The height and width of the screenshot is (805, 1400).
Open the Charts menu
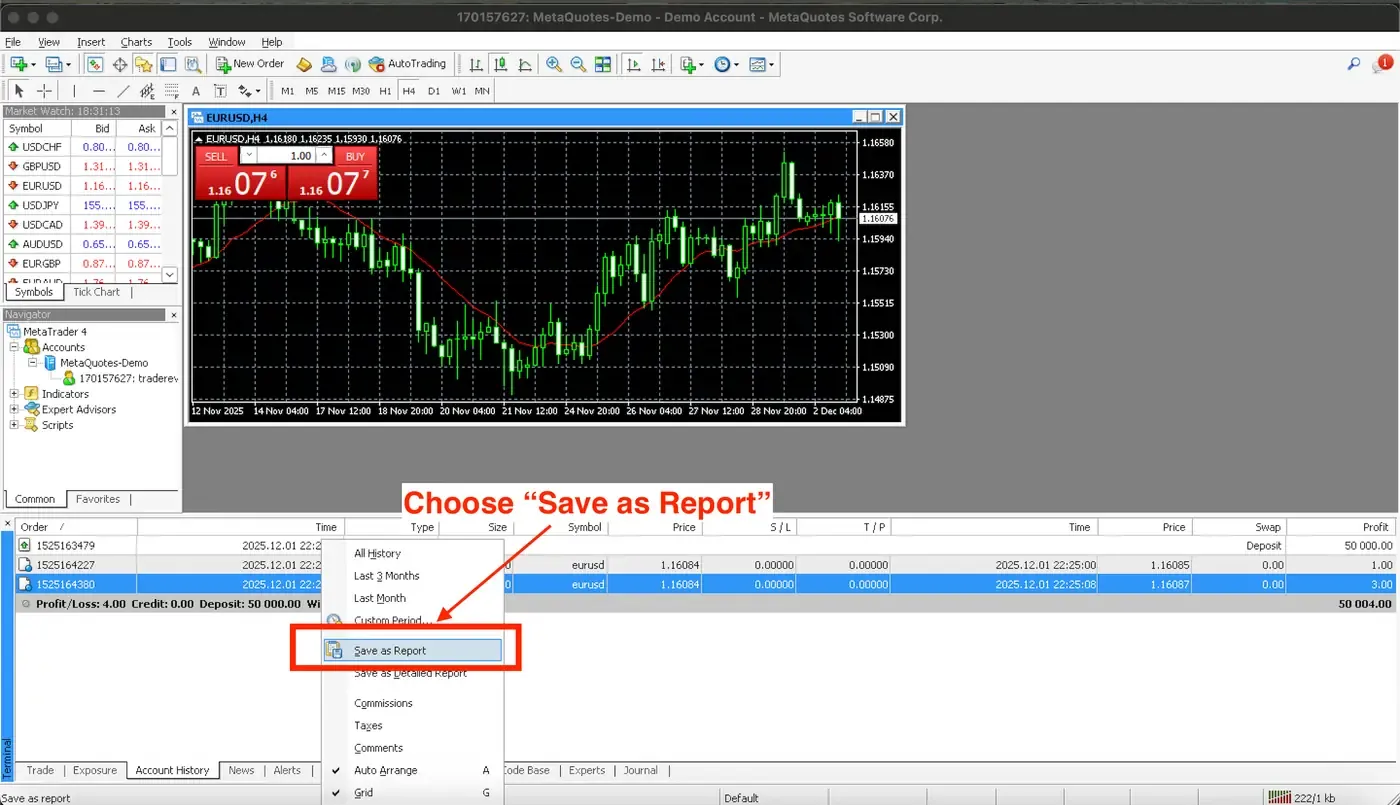pos(136,42)
